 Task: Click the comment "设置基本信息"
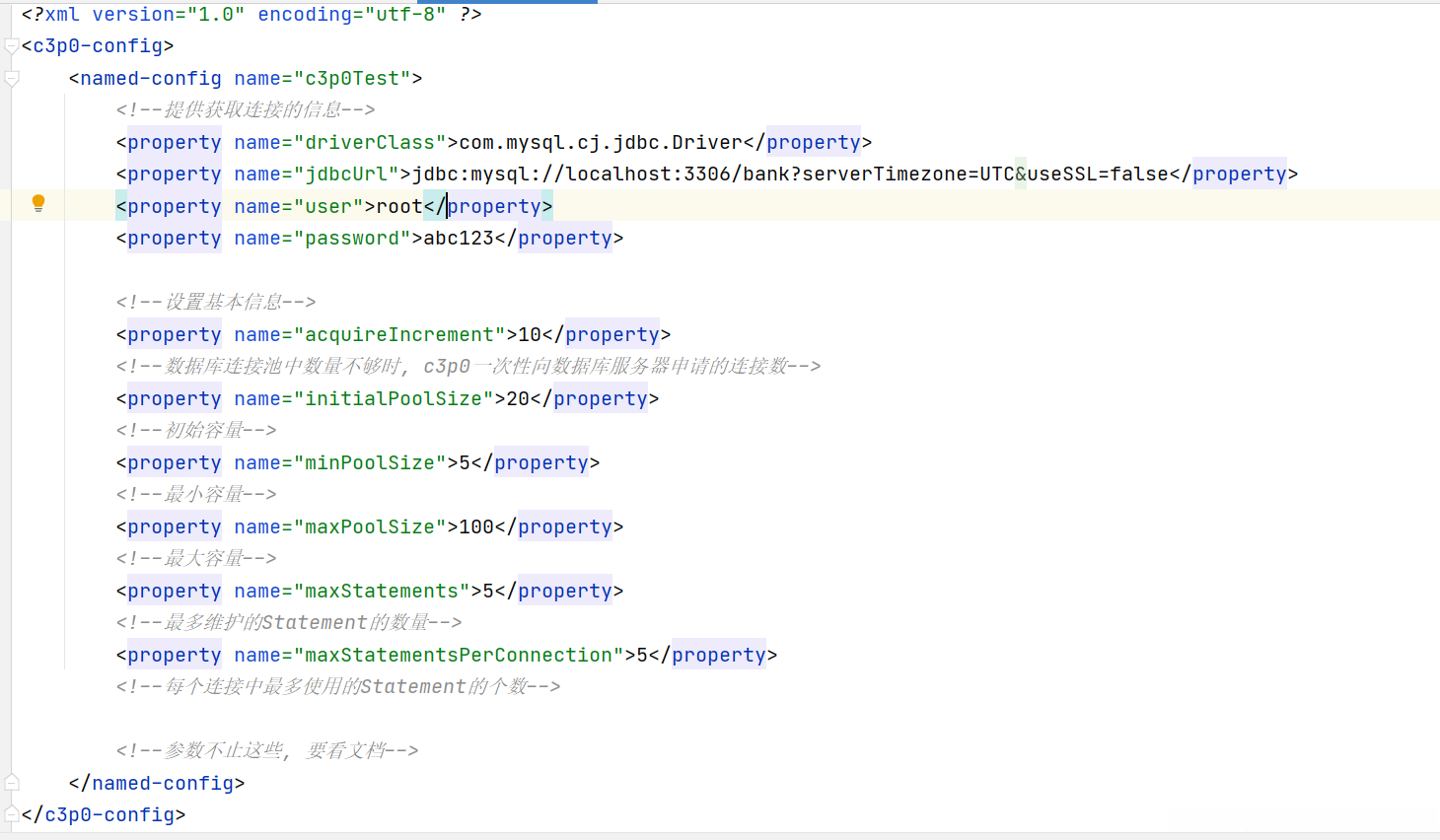pyautogui.click(x=216, y=302)
